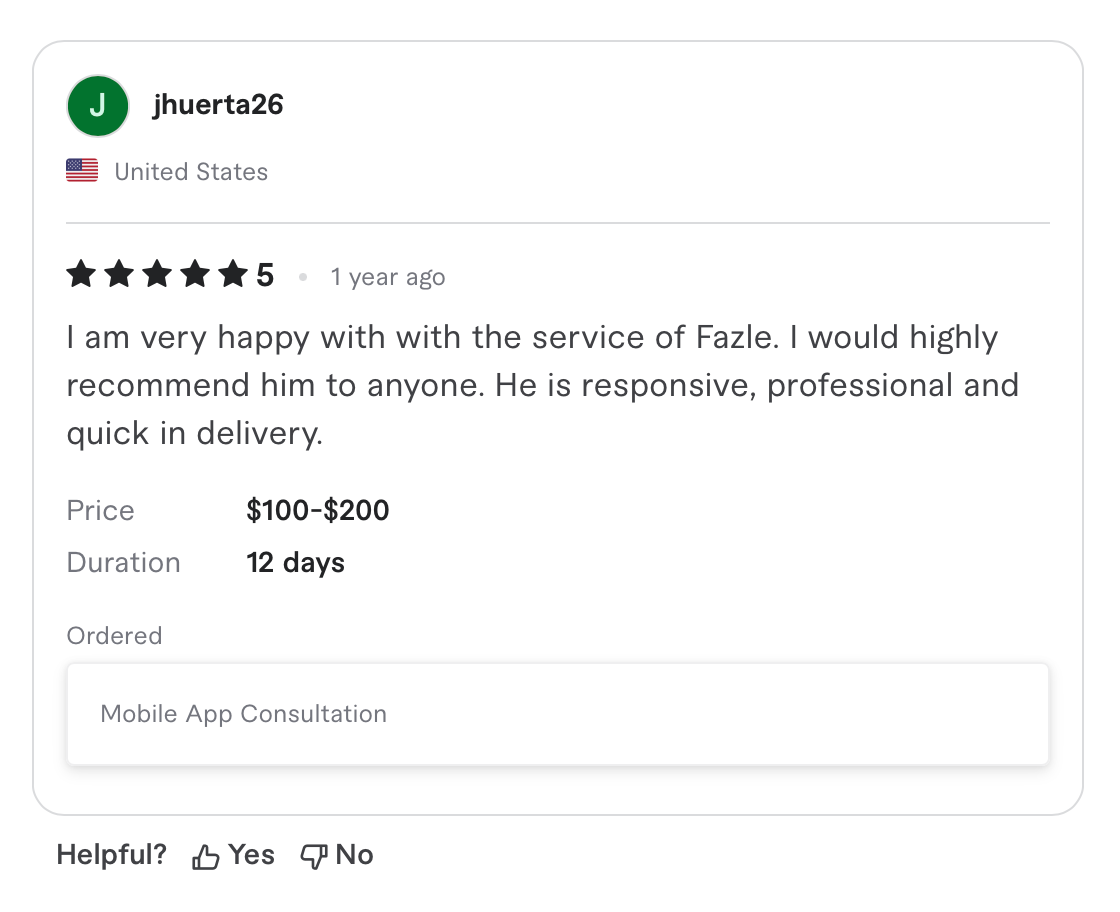
Task: Click the 1 year ago timestamp
Action: coord(388,277)
